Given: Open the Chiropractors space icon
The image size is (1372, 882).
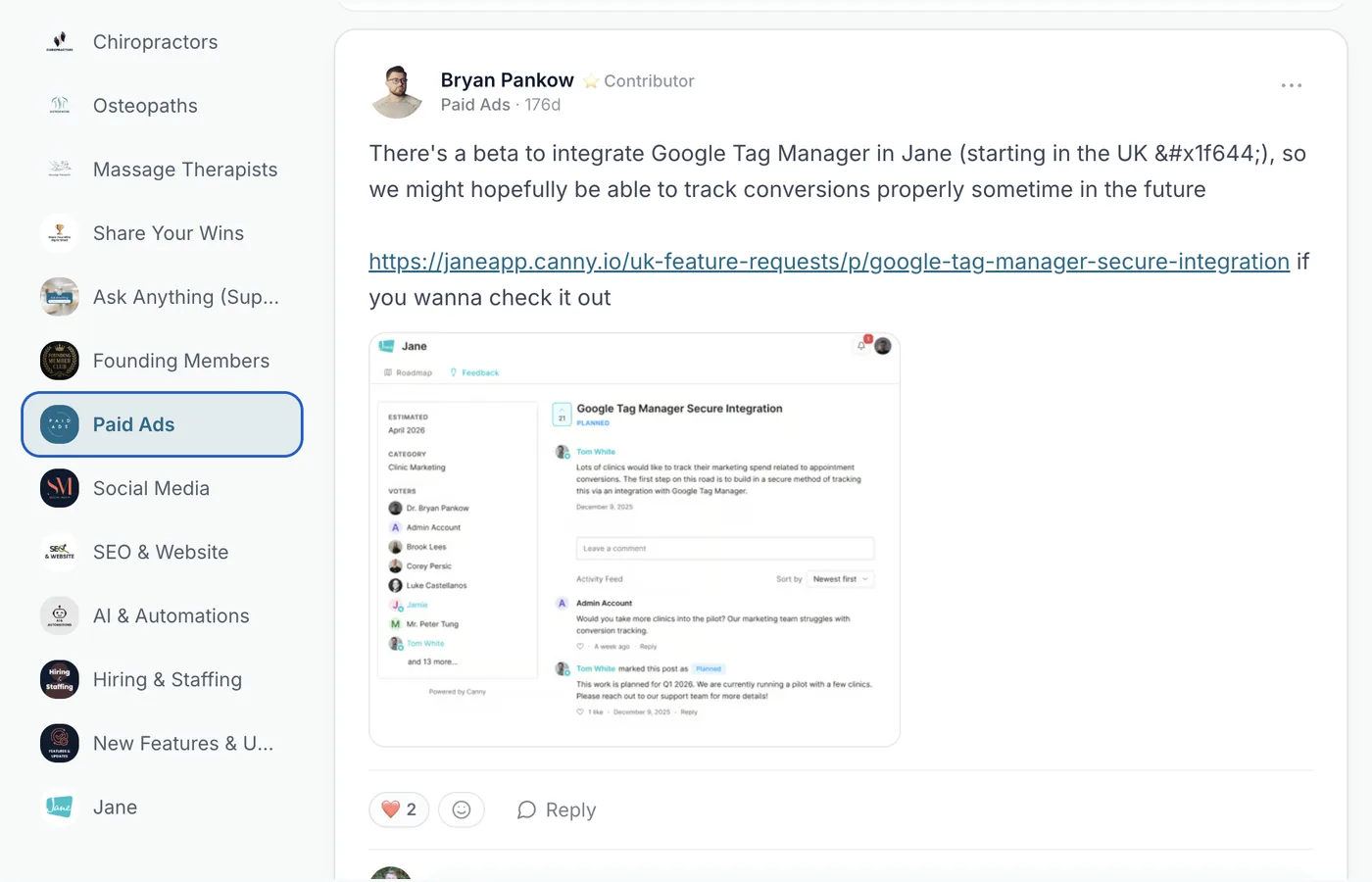Looking at the screenshot, I should click(x=59, y=42).
